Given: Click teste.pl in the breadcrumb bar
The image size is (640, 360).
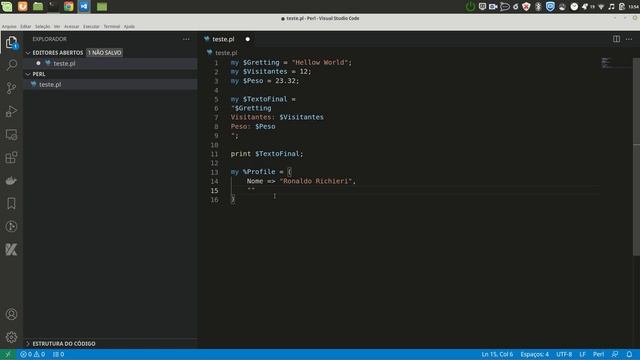Looking at the screenshot, I should 226,53.
